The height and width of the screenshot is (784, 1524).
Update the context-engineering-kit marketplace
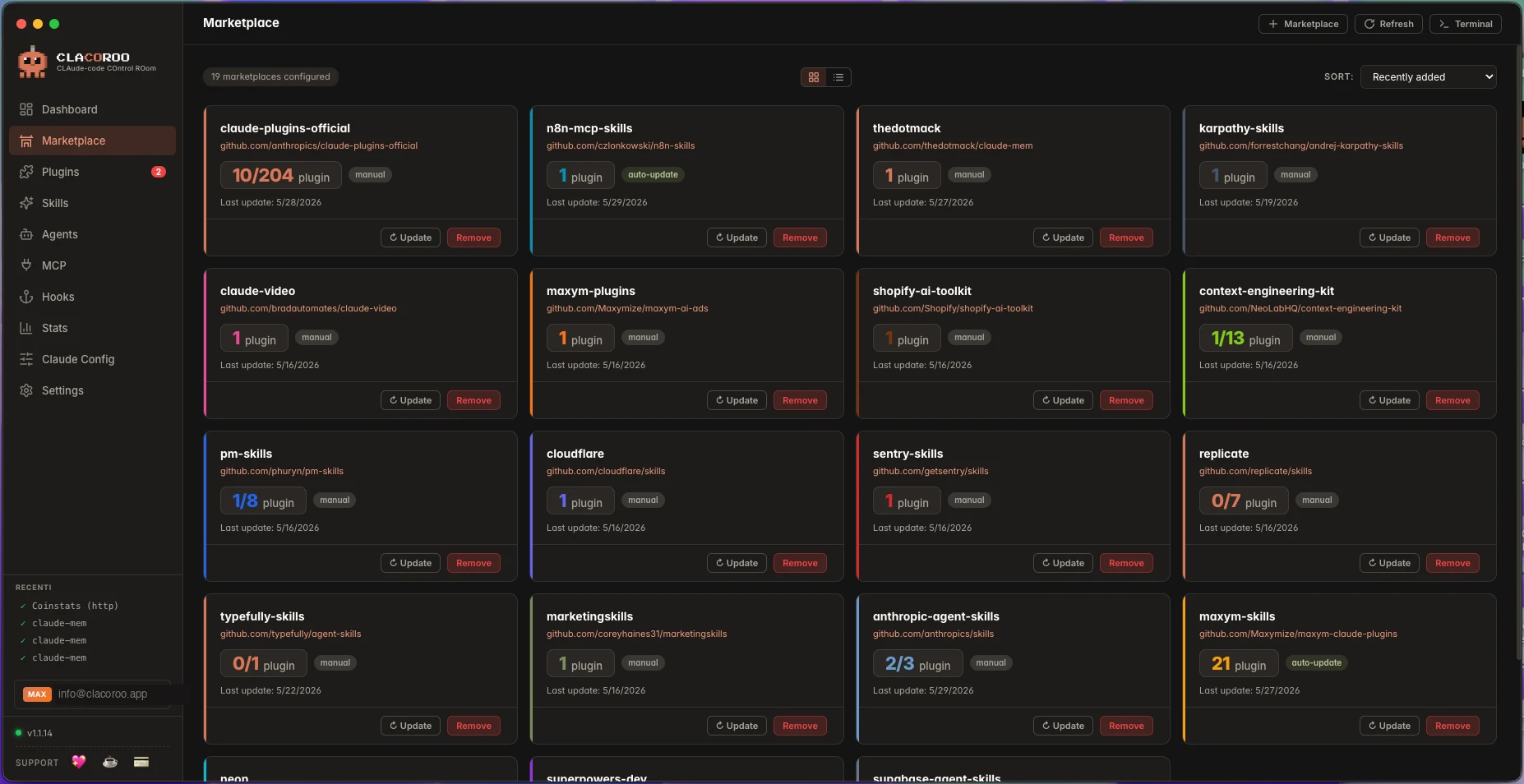[x=1389, y=400]
